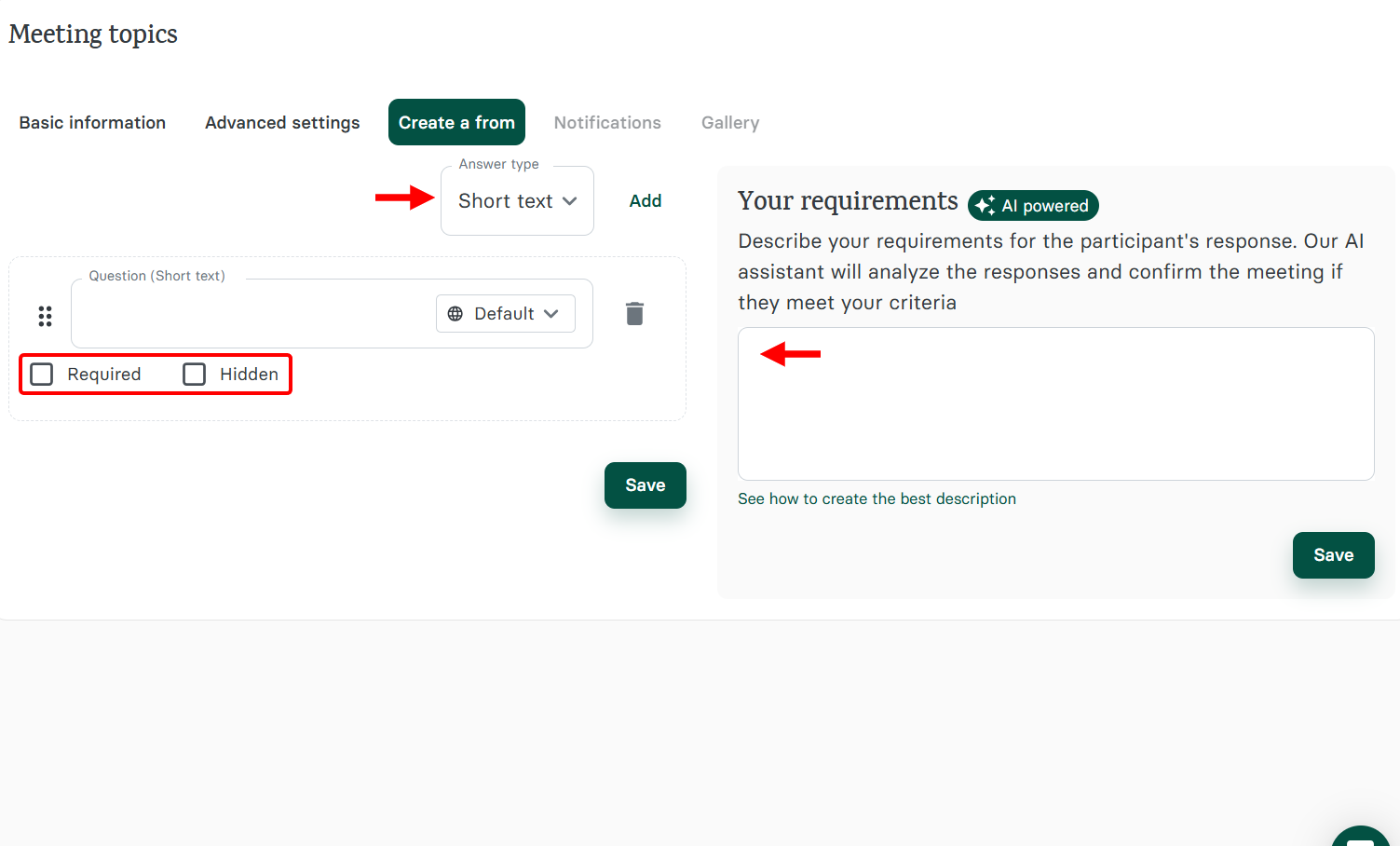
Task: Switch to the Advanced settings tab
Action: (281, 122)
